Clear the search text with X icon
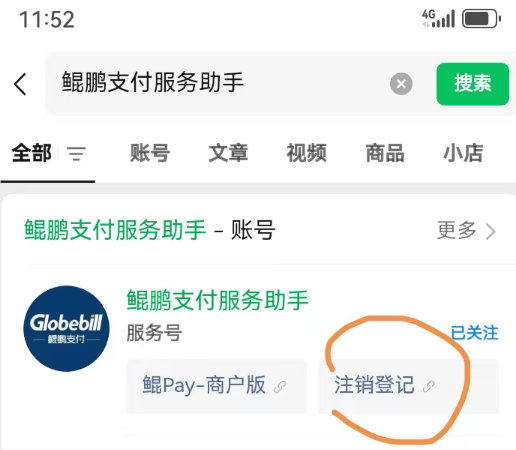 (401, 84)
